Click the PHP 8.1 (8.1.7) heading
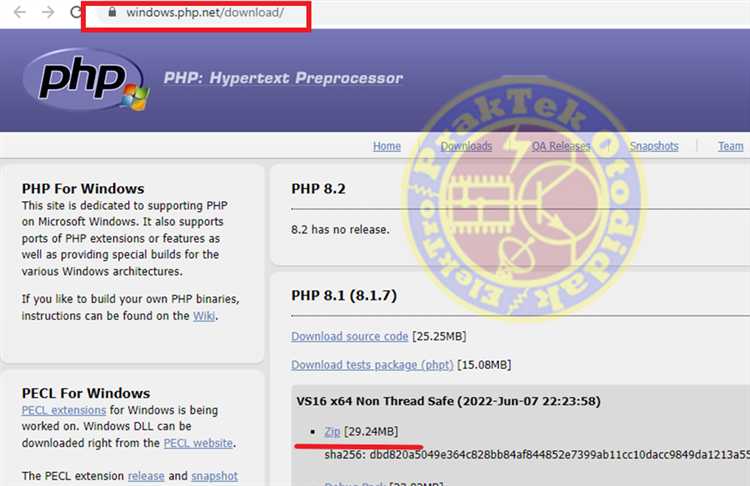 pyautogui.click(x=344, y=295)
